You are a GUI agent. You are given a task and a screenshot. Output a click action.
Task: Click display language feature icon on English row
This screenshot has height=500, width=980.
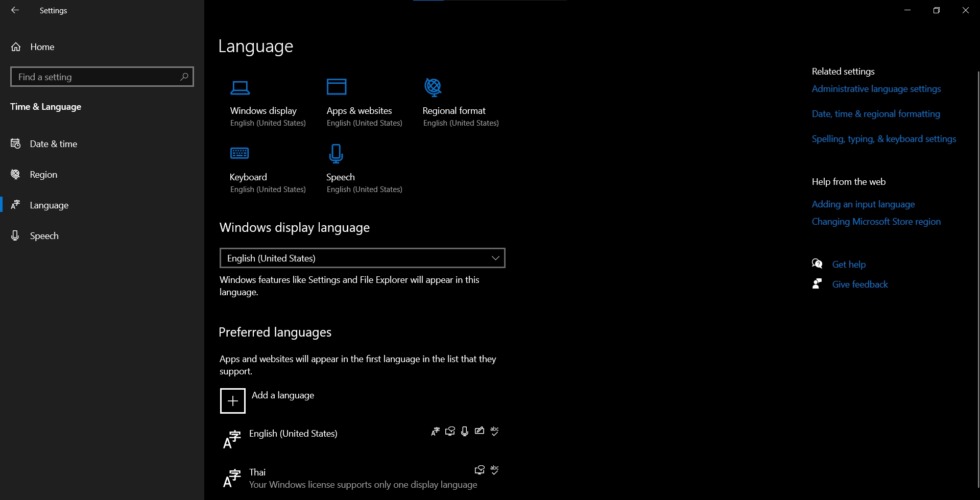point(436,431)
